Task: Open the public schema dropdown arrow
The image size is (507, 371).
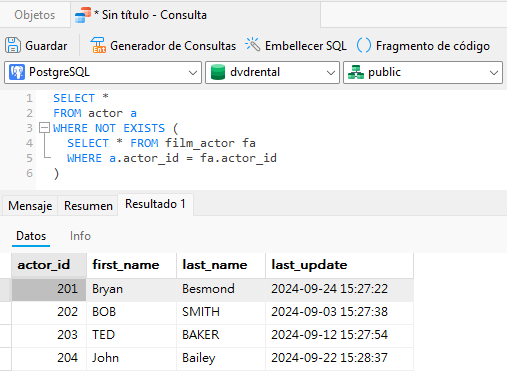Action: [494, 72]
